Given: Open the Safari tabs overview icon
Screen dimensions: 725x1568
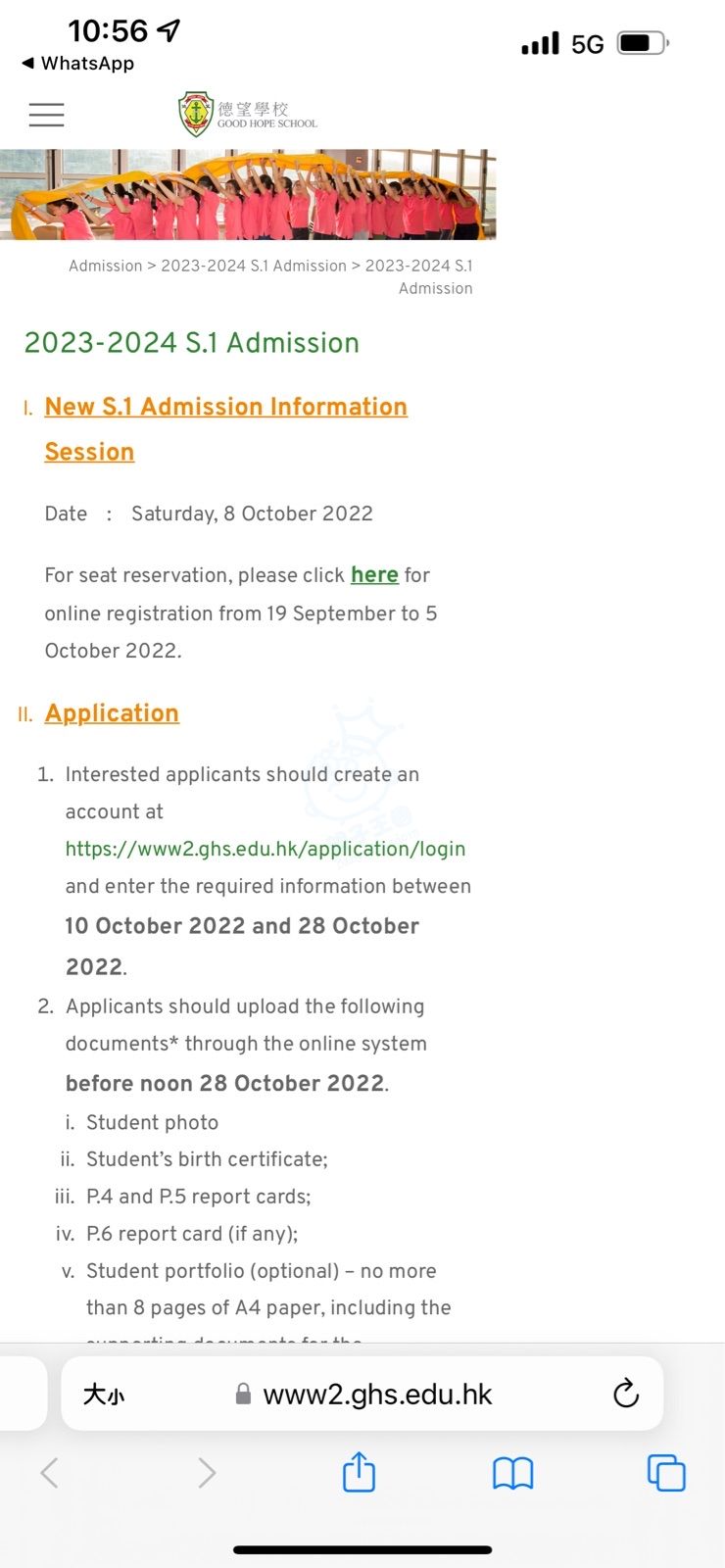Looking at the screenshot, I should pos(666,1473).
